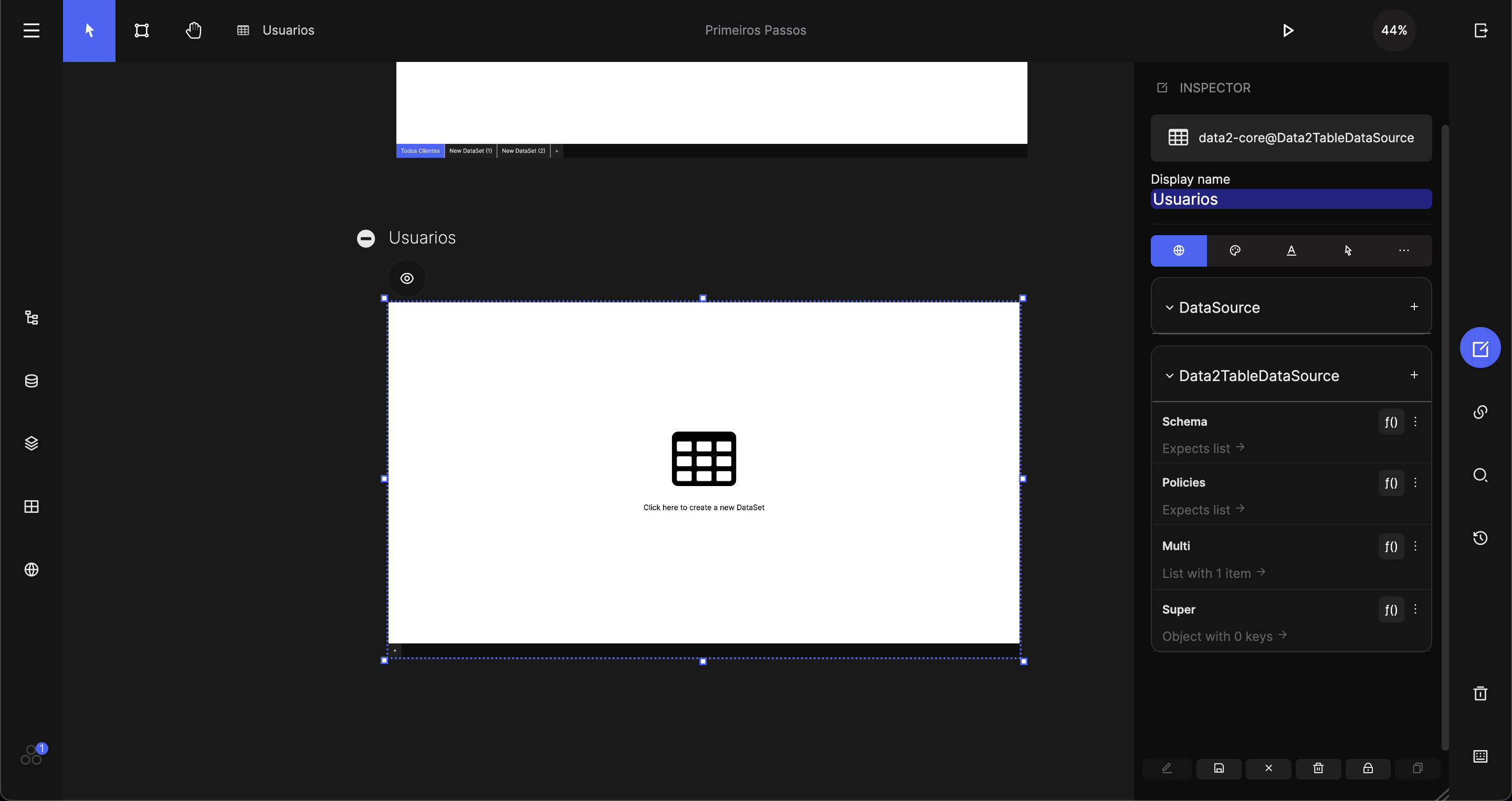Click the hand/pan tool icon
The width and height of the screenshot is (1512, 801).
(x=193, y=30)
